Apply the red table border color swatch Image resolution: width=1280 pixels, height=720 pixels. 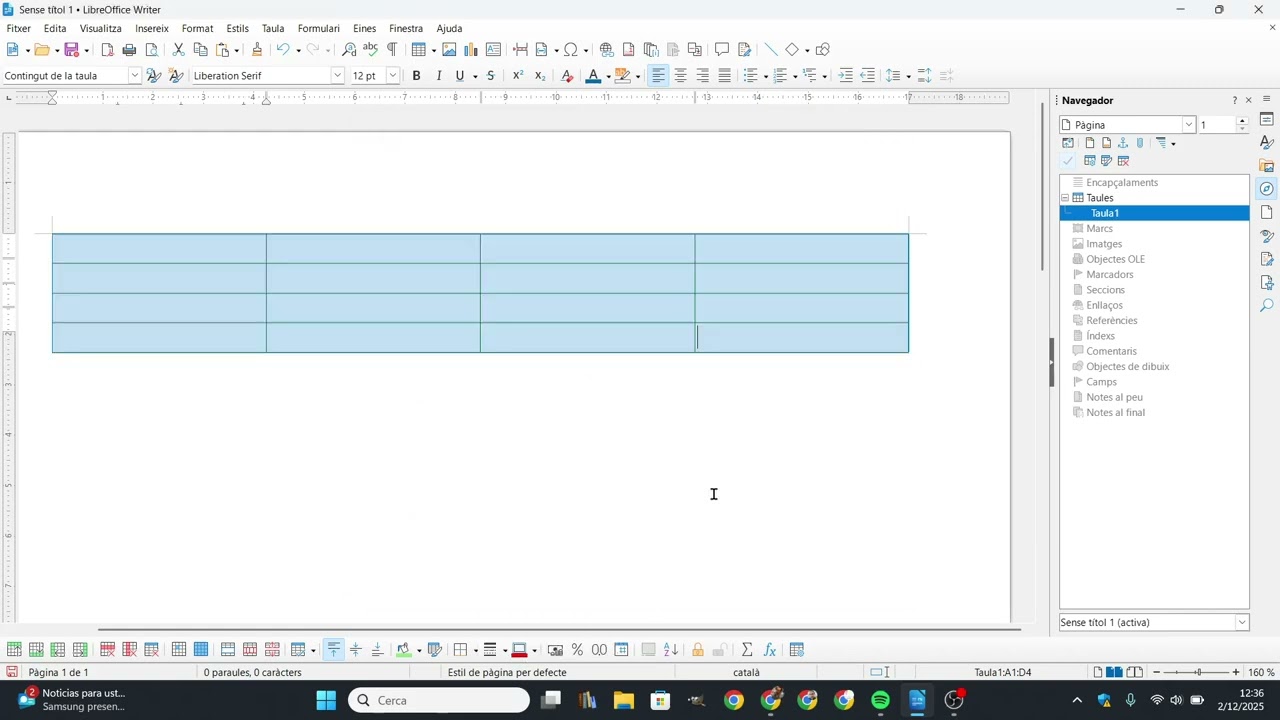(519, 650)
